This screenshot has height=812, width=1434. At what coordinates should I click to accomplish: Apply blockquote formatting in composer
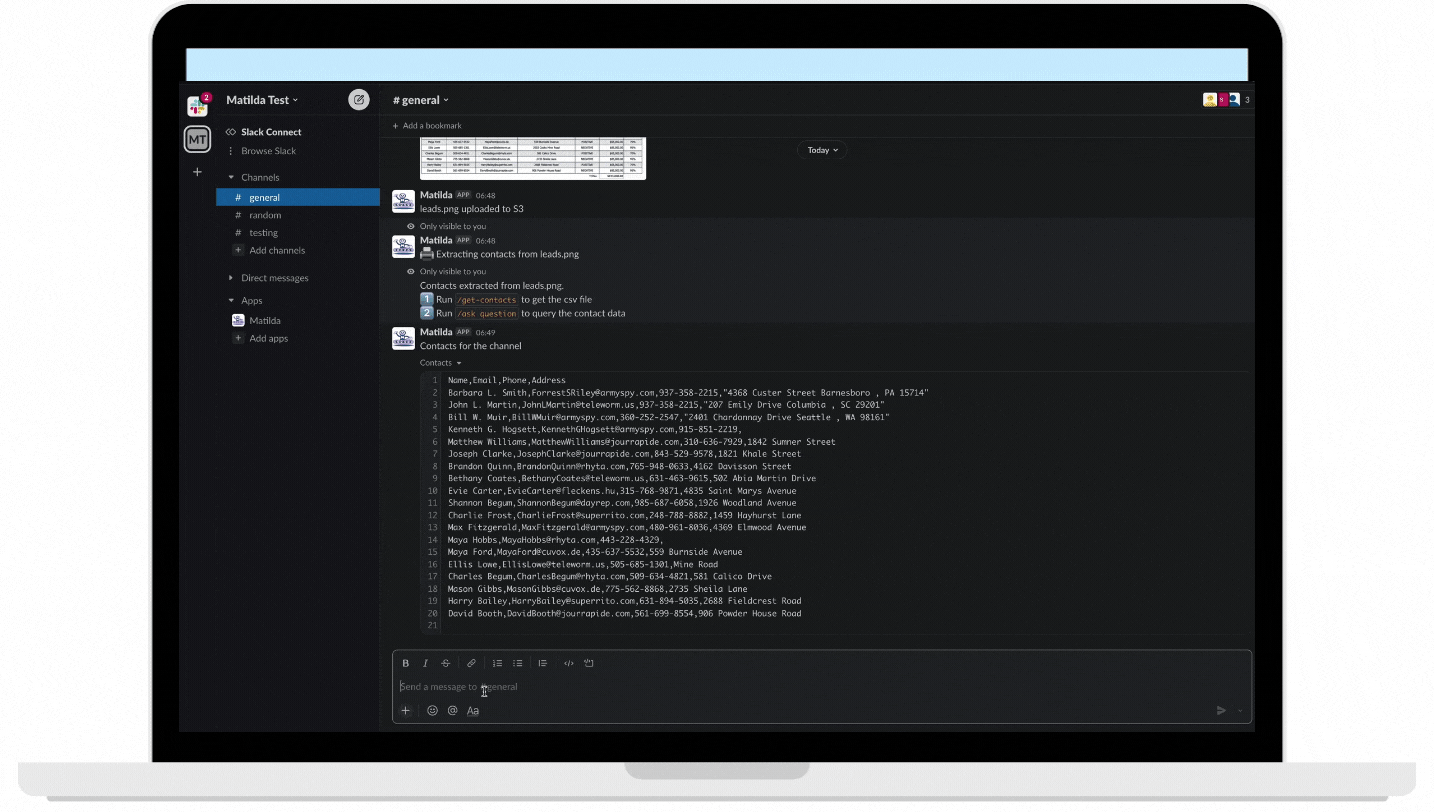(542, 663)
